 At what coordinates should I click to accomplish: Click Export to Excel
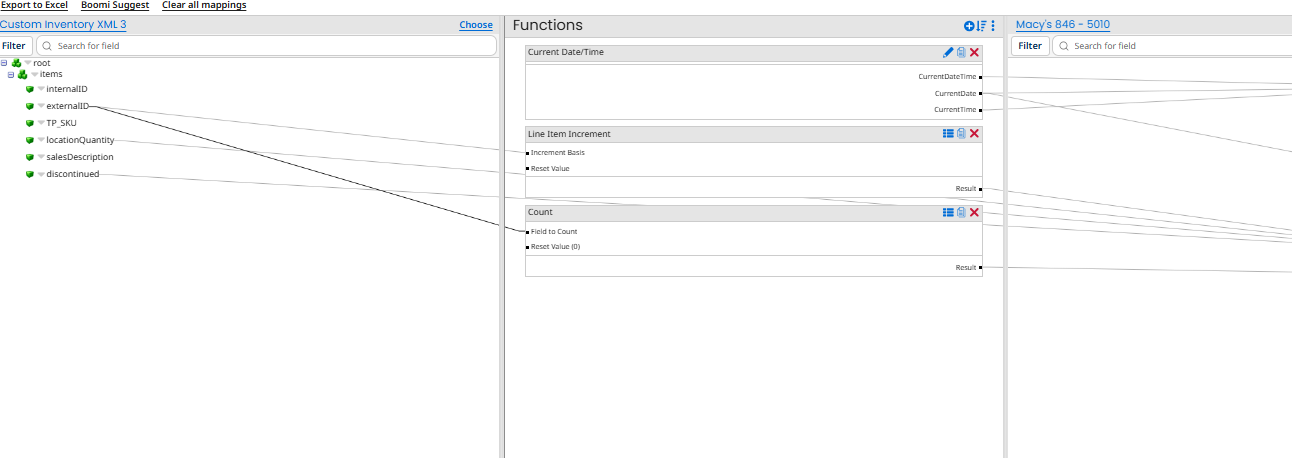point(34,5)
